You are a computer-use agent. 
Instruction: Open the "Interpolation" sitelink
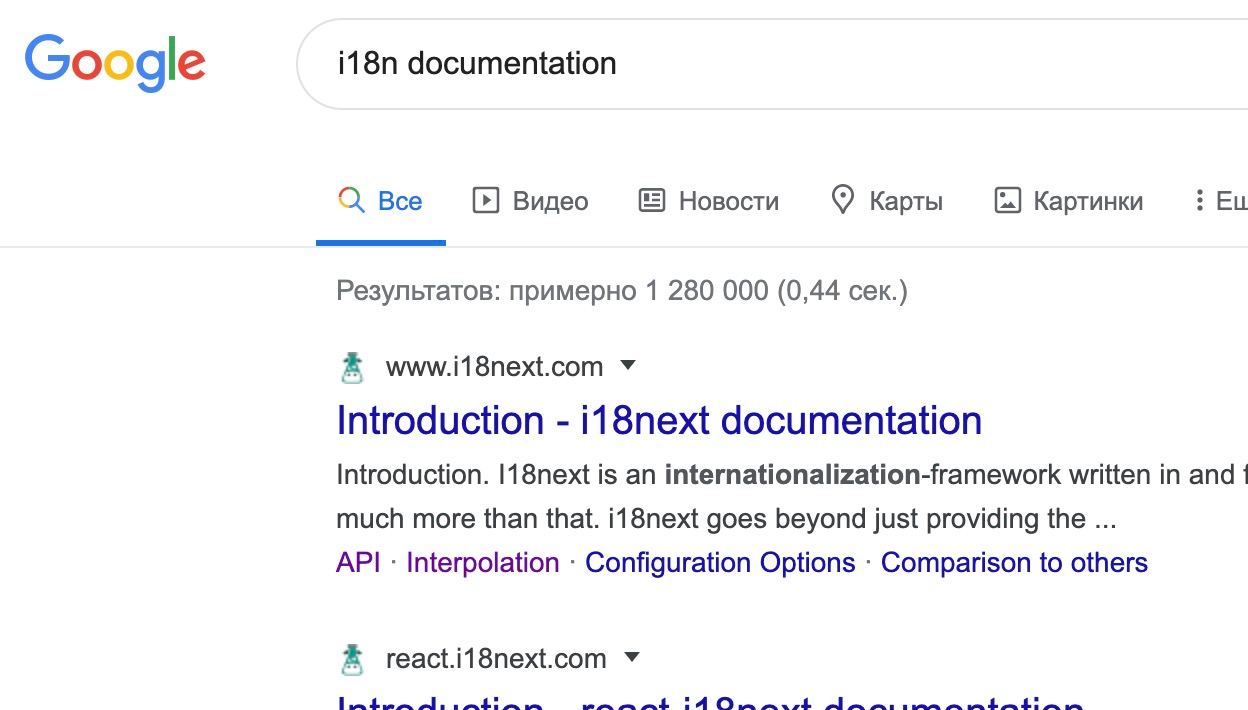pyautogui.click(x=483, y=563)
